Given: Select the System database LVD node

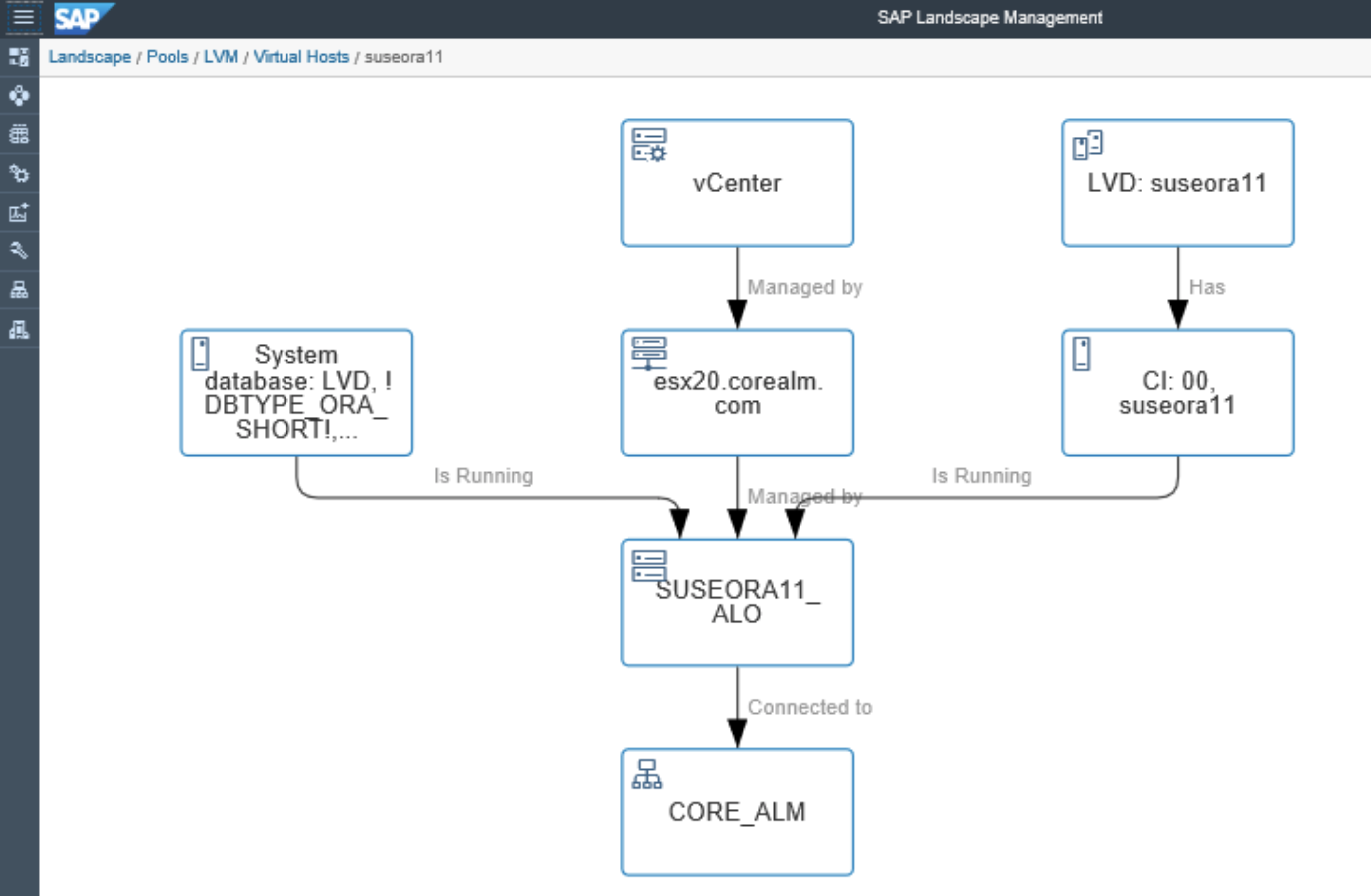Looking at the screenshot, I should tap(296, 392).
